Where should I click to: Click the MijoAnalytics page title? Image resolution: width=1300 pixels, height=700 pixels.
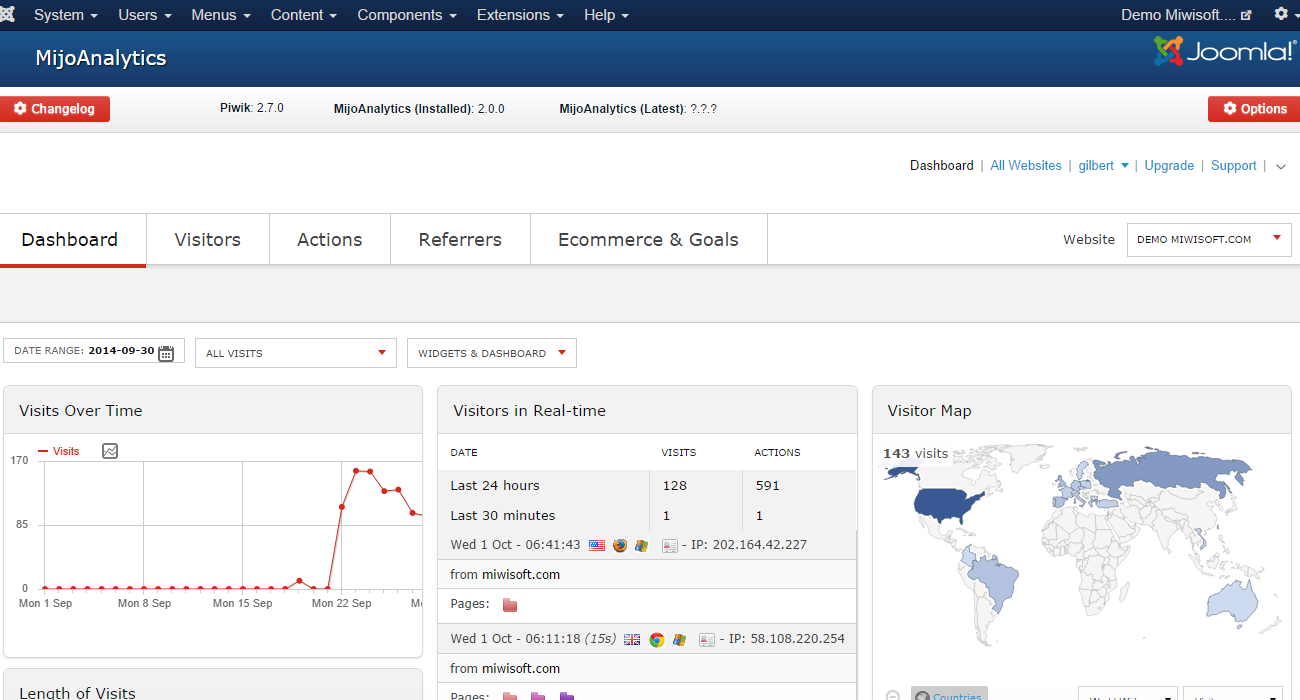tap(101, 58)
